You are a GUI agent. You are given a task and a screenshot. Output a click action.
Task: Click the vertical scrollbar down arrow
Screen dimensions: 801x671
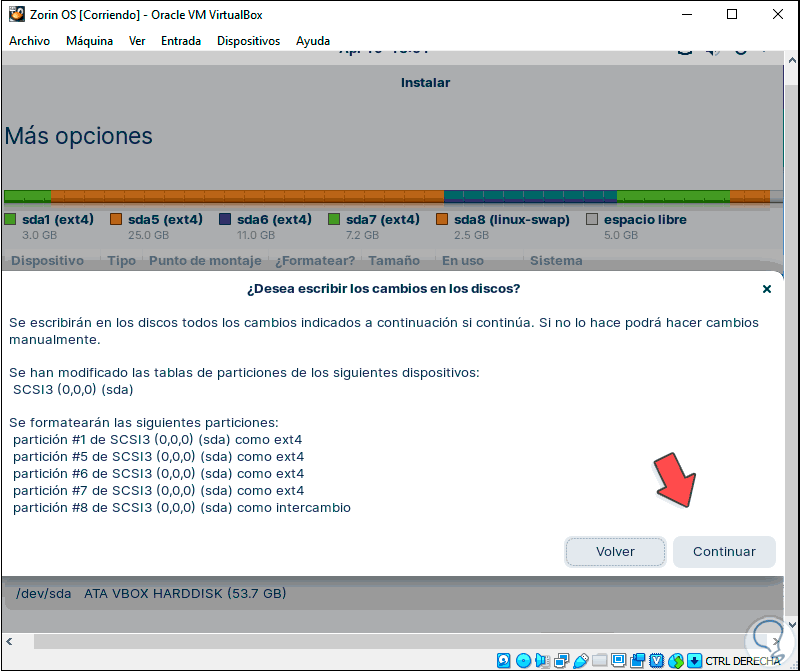click(792, 625)
